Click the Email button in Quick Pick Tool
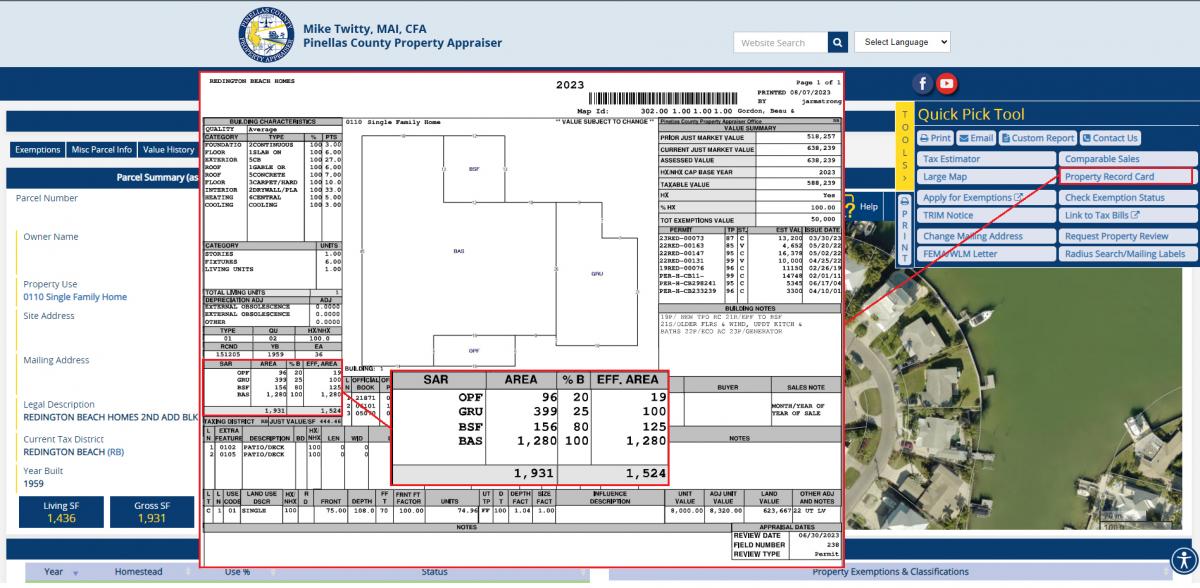The height and width of the screenshot is (588, 1200). (976, 138)
